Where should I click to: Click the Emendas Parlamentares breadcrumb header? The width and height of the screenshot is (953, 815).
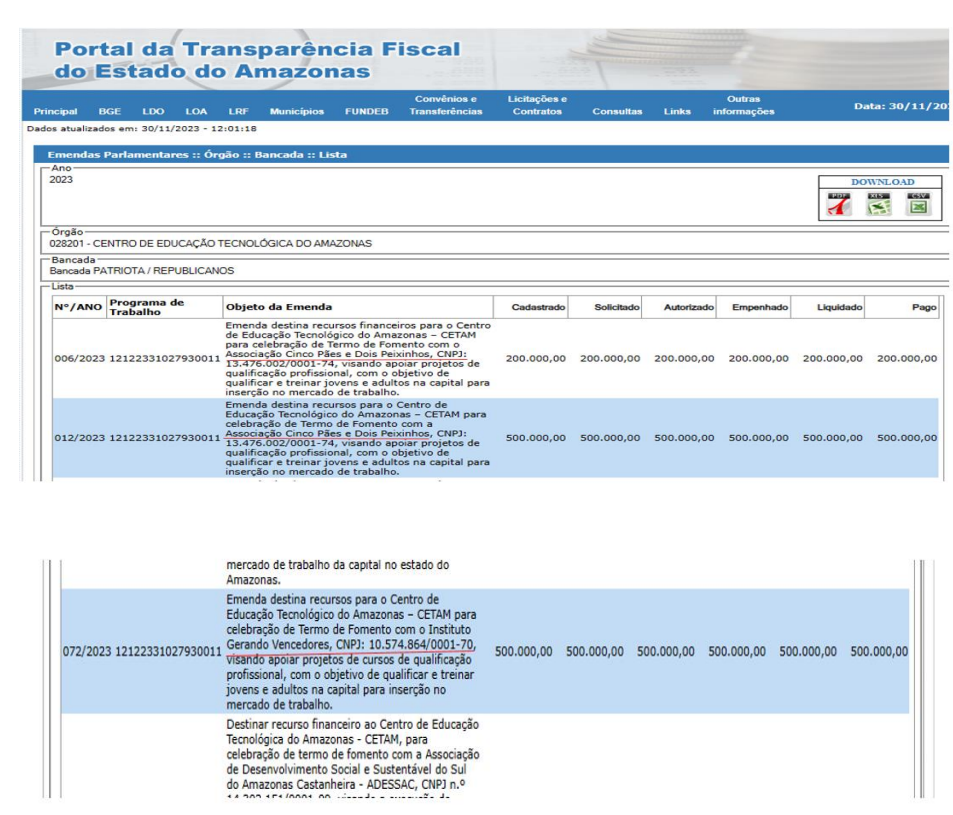click(198, 155)
